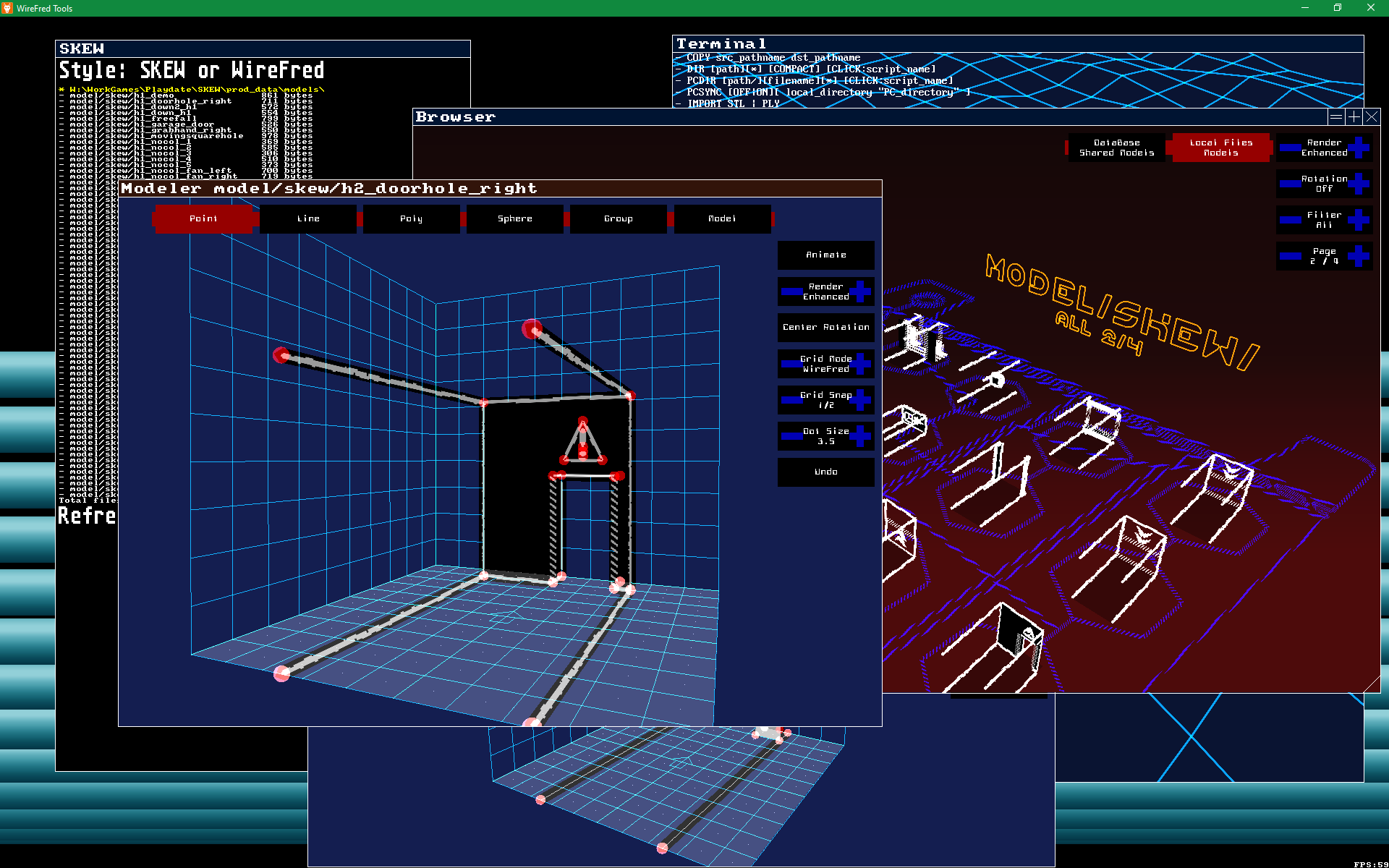This screenshot has height=868, width=1389.
Task: Decrease Dot Size with minus icon
Action: coord(791,436)
